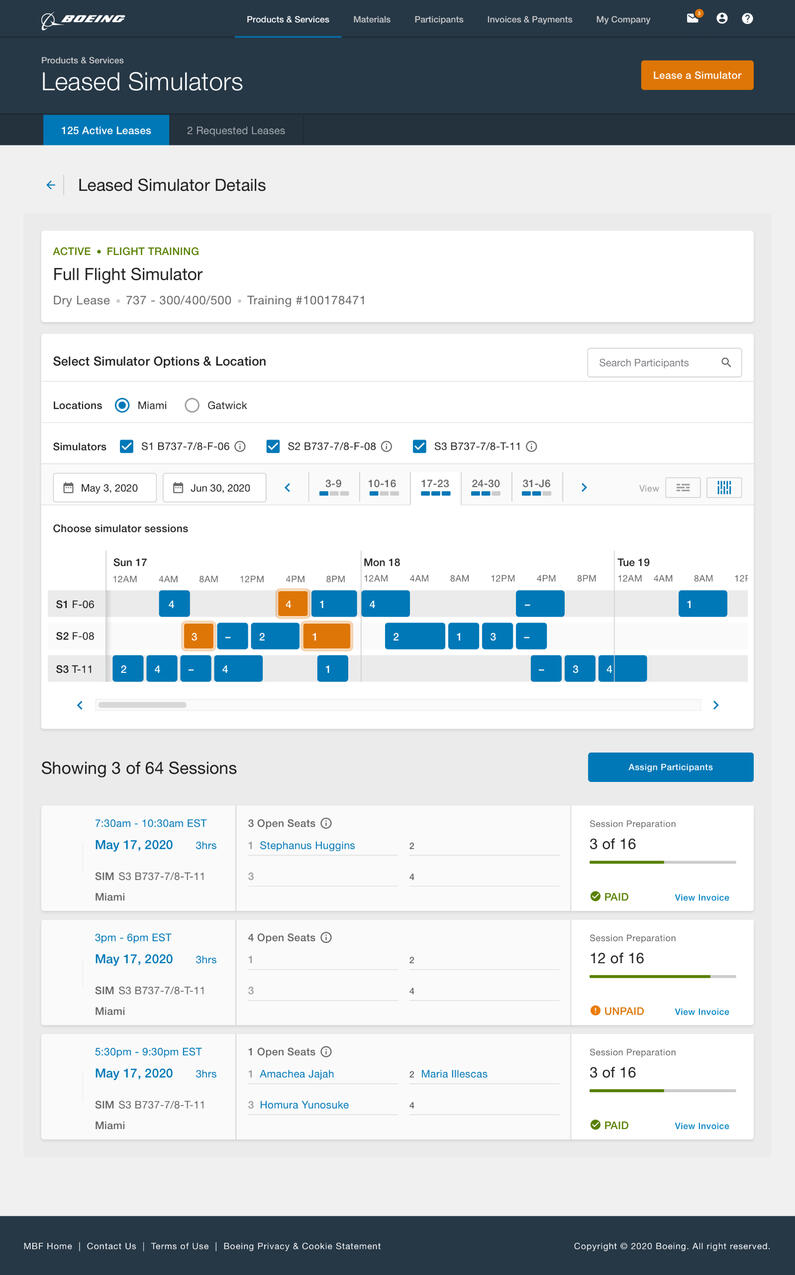Viewport: 795px width, 1275px height.
Task: Click the Boeing logo
Action: click(83, 18)
